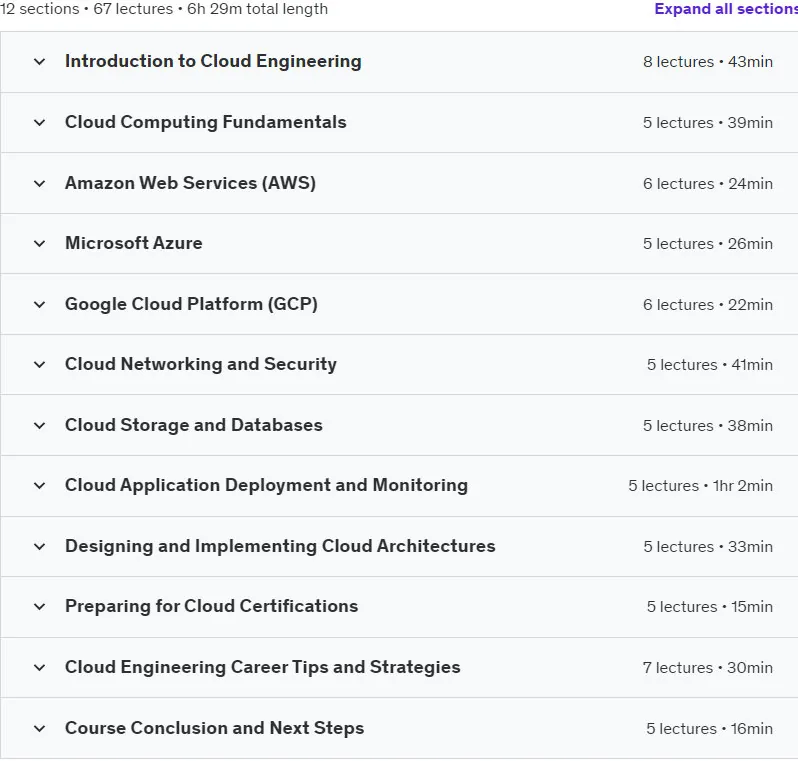Image resolution: width=798 pixels, height=761 pixels.
Task: Expand Cloud Application Deployment and Monitoring chevron
Action: pyautogui.click(x=39, y=485)
